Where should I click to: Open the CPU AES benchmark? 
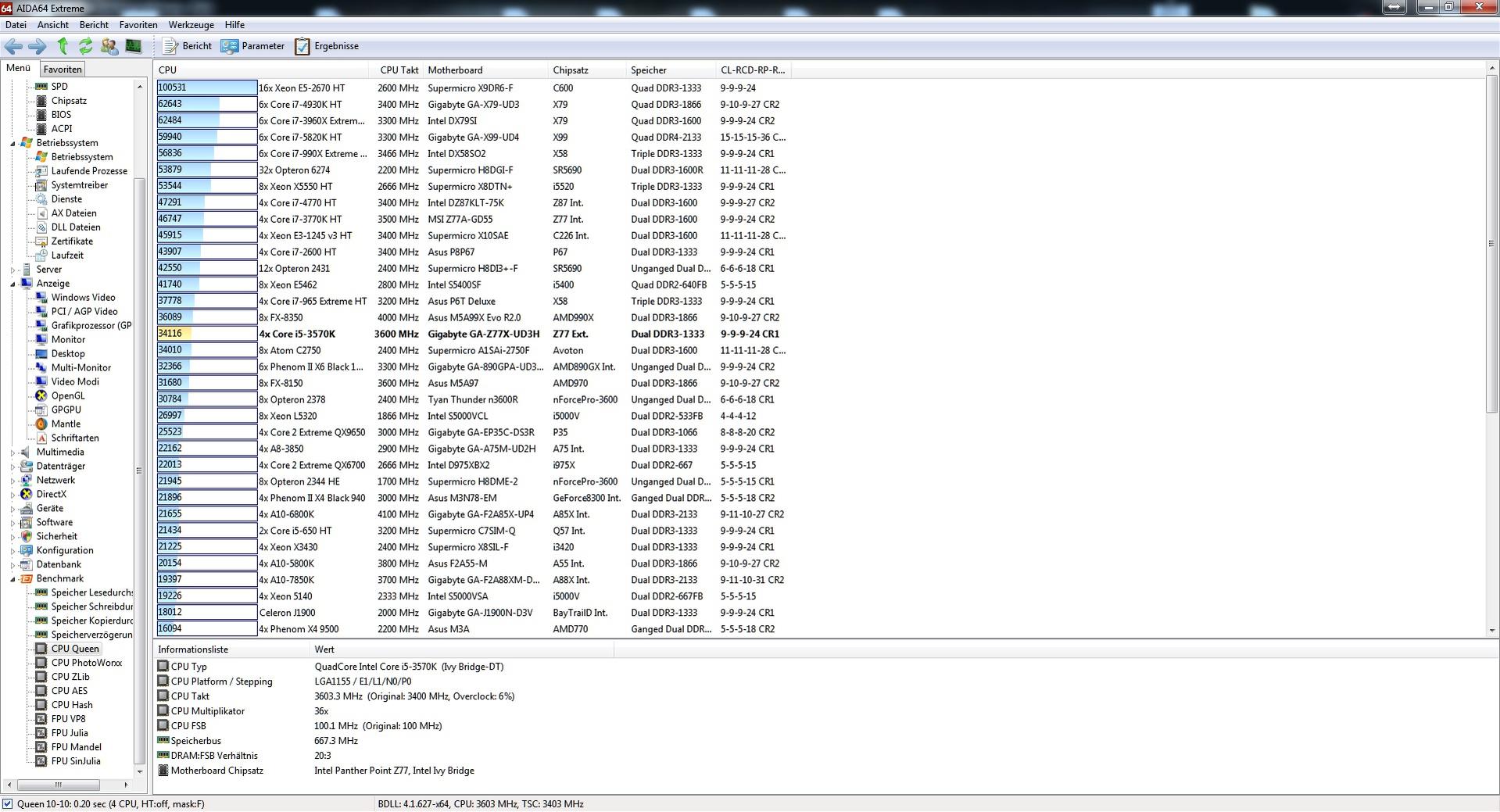70,691
